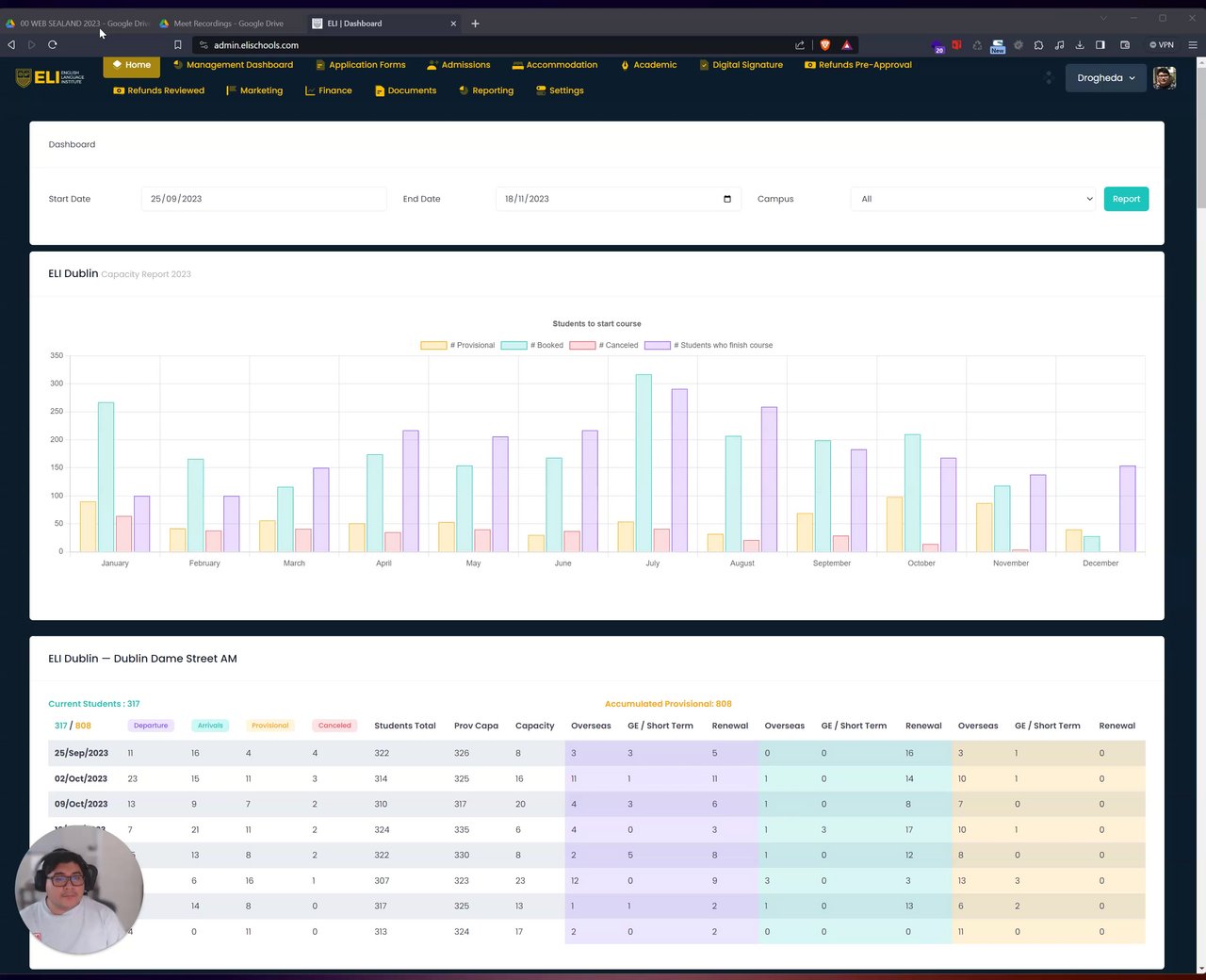This screenshot has height=980, width=1206.
Task: Open Refunds Pre-Approval in the navigation
Action: click(x=858, y=65)
